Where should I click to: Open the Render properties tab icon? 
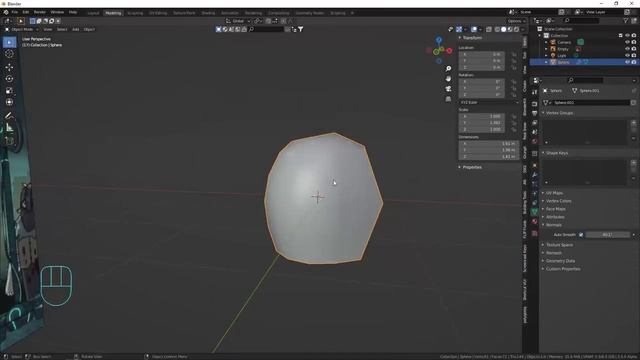pyautogui.click(x=535, y=104)
